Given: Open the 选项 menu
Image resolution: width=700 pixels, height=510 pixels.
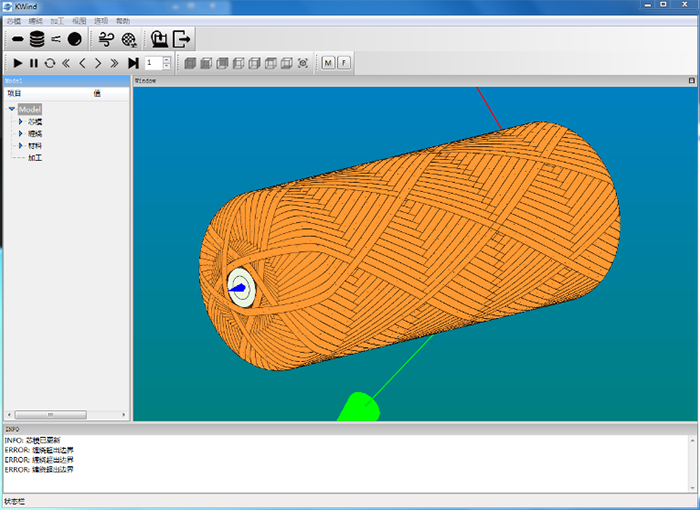Looking at the screenshot, I should [101, 21].
